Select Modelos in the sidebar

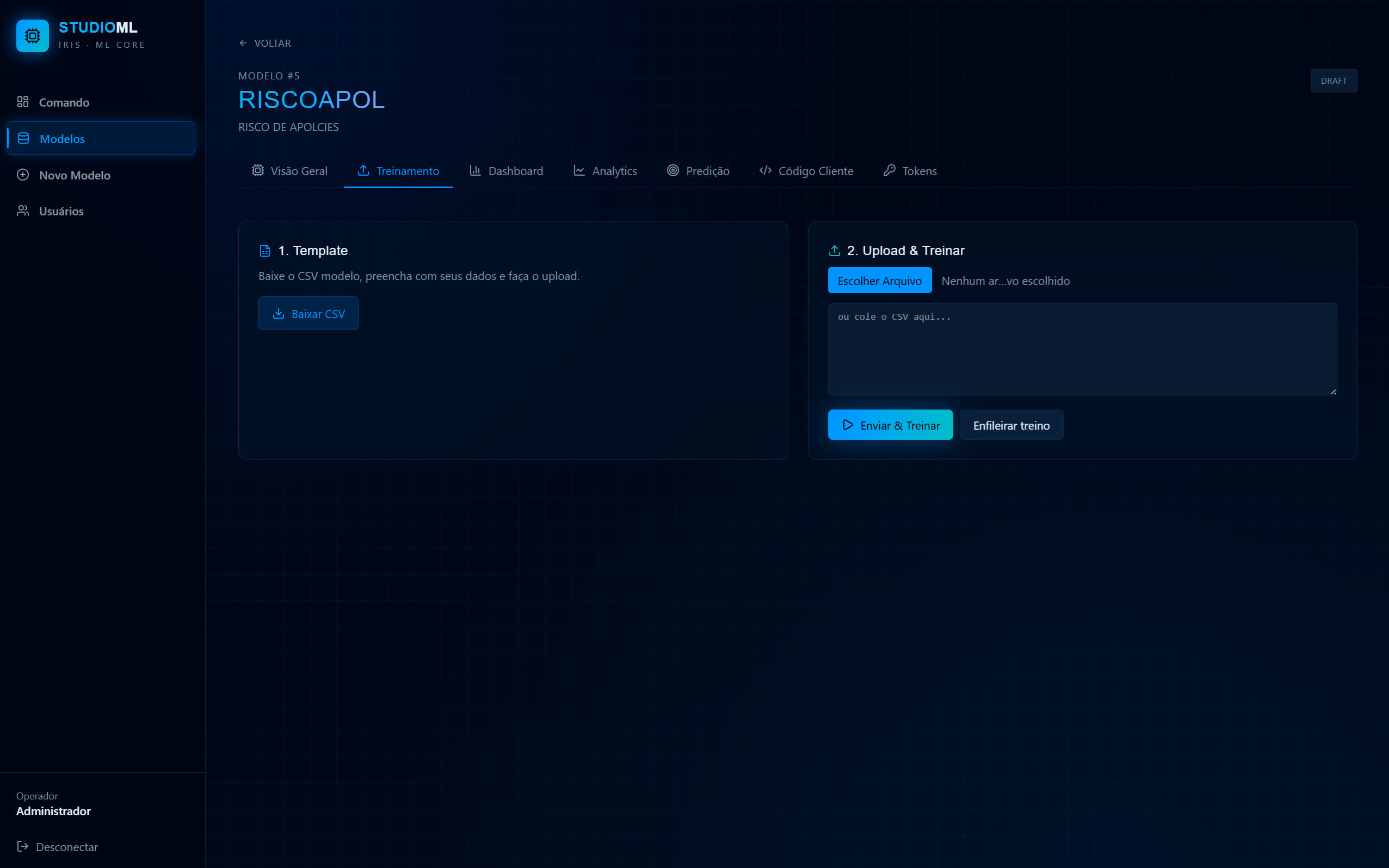click(x=101, y=138)
